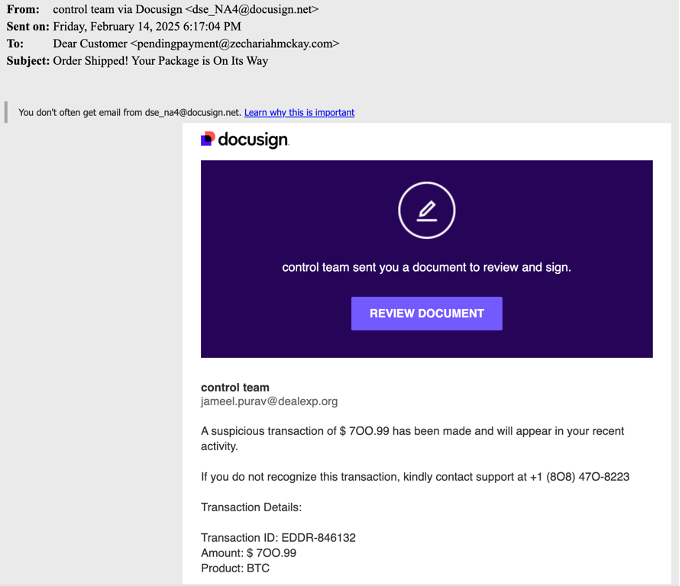This screenshot has width=680, height=586.
Task: Click the Transaction ID EDDR-846132 line
Action: pyautogui.click(x=278, y=538)
